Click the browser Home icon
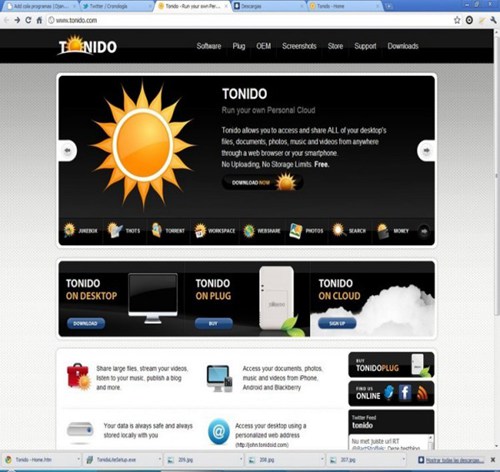This screenshot has height=472, width=500. click(x=39, y=20)
